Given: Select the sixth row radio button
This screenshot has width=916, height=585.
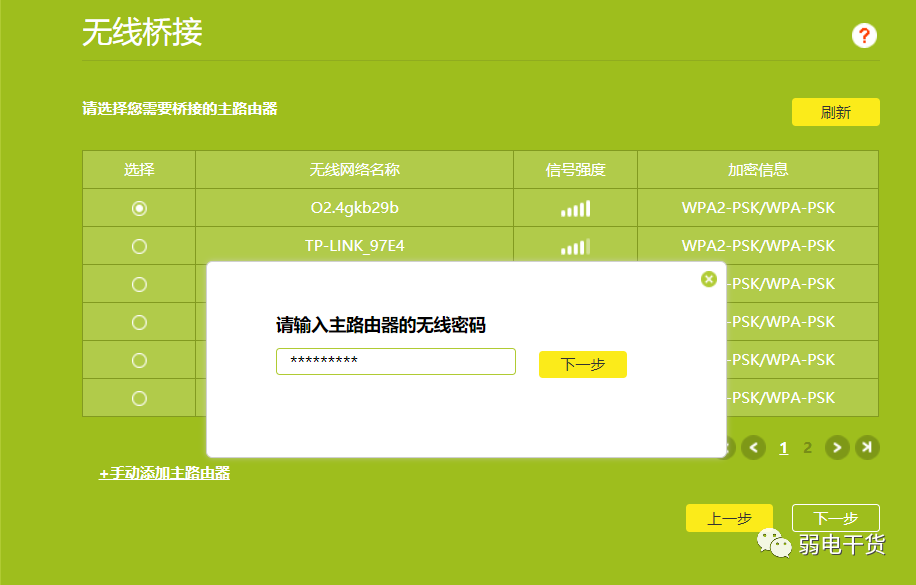Looking at the screenshot, I should (139, 398).
